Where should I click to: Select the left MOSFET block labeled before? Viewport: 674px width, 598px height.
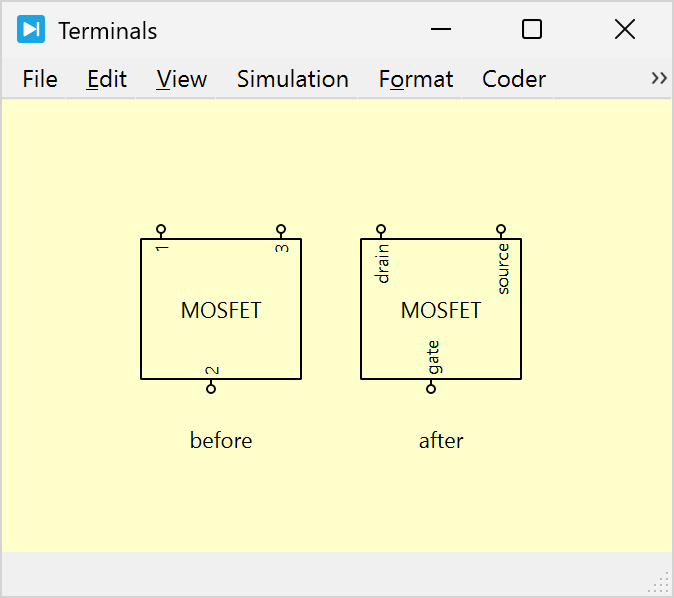click(x=221, y=330)
